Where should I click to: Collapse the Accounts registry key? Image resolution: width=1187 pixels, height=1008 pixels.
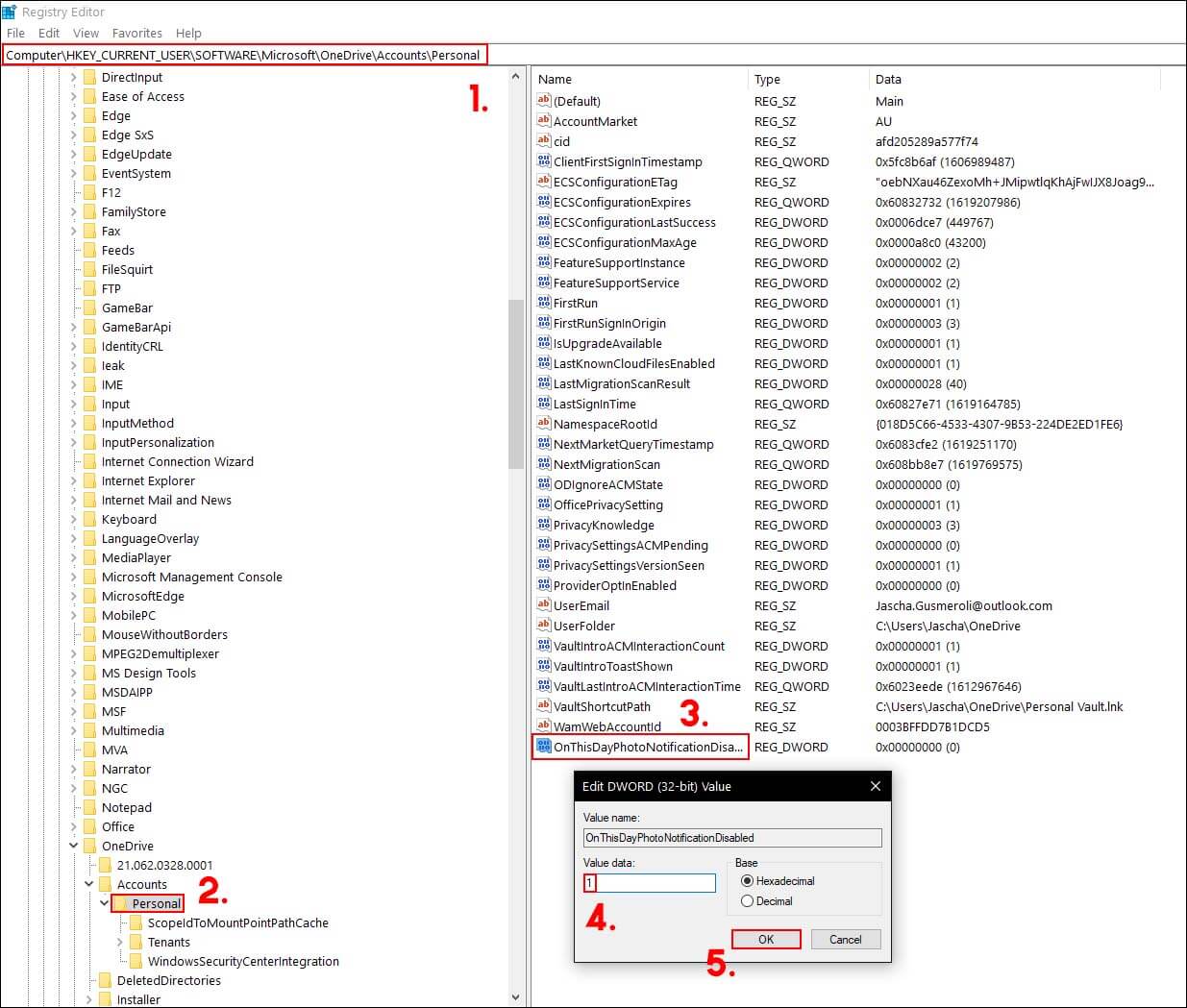coord(89,884)
